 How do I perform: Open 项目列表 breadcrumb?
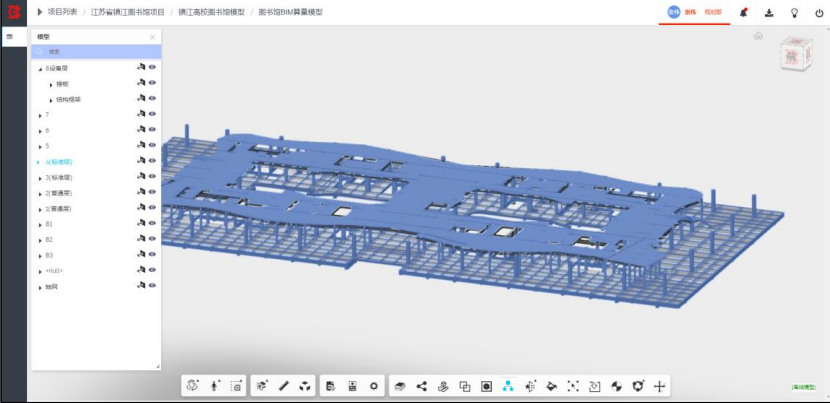pos(62,12)
